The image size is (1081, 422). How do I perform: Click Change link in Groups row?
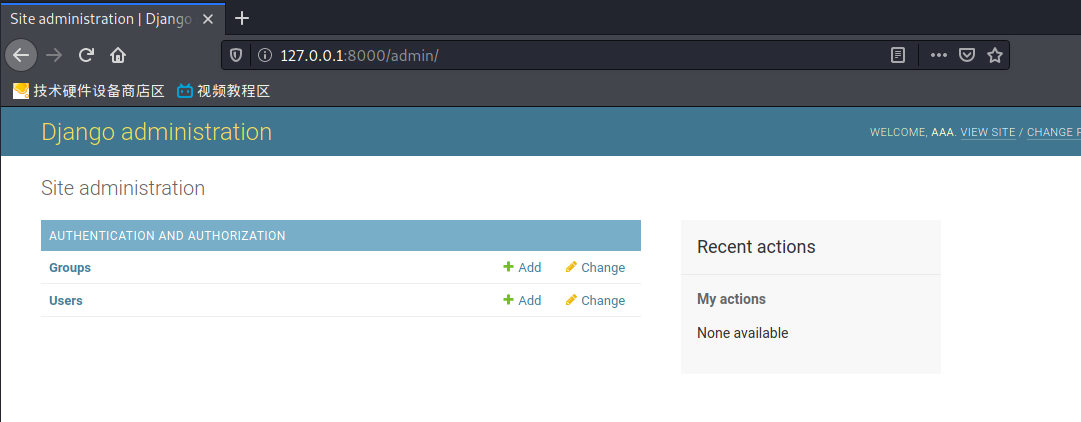point(595,268)
